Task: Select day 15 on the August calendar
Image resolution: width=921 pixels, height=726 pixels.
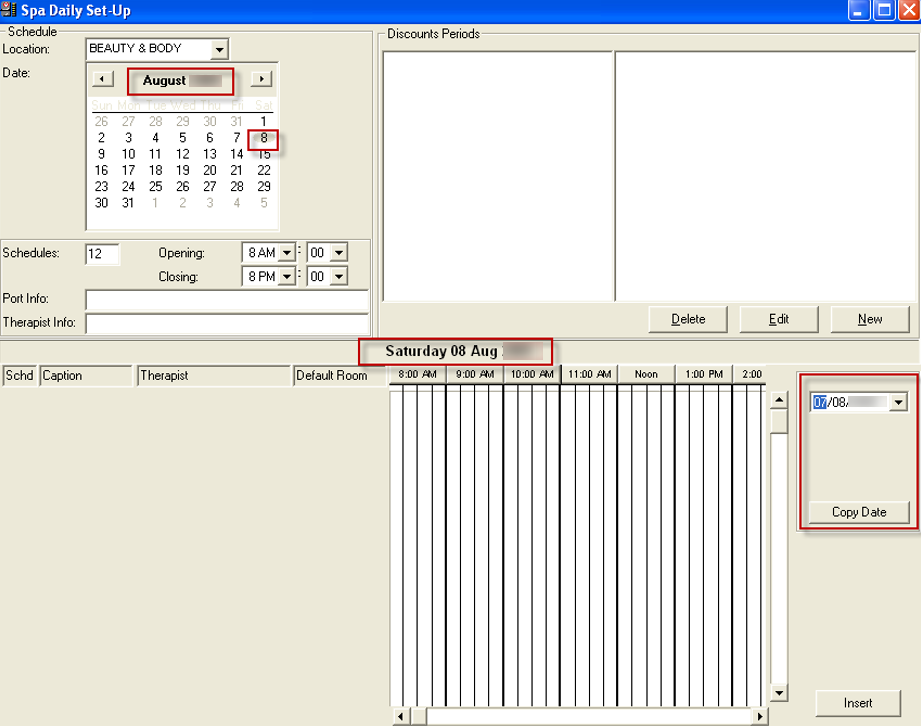Action: click(264, 155)
